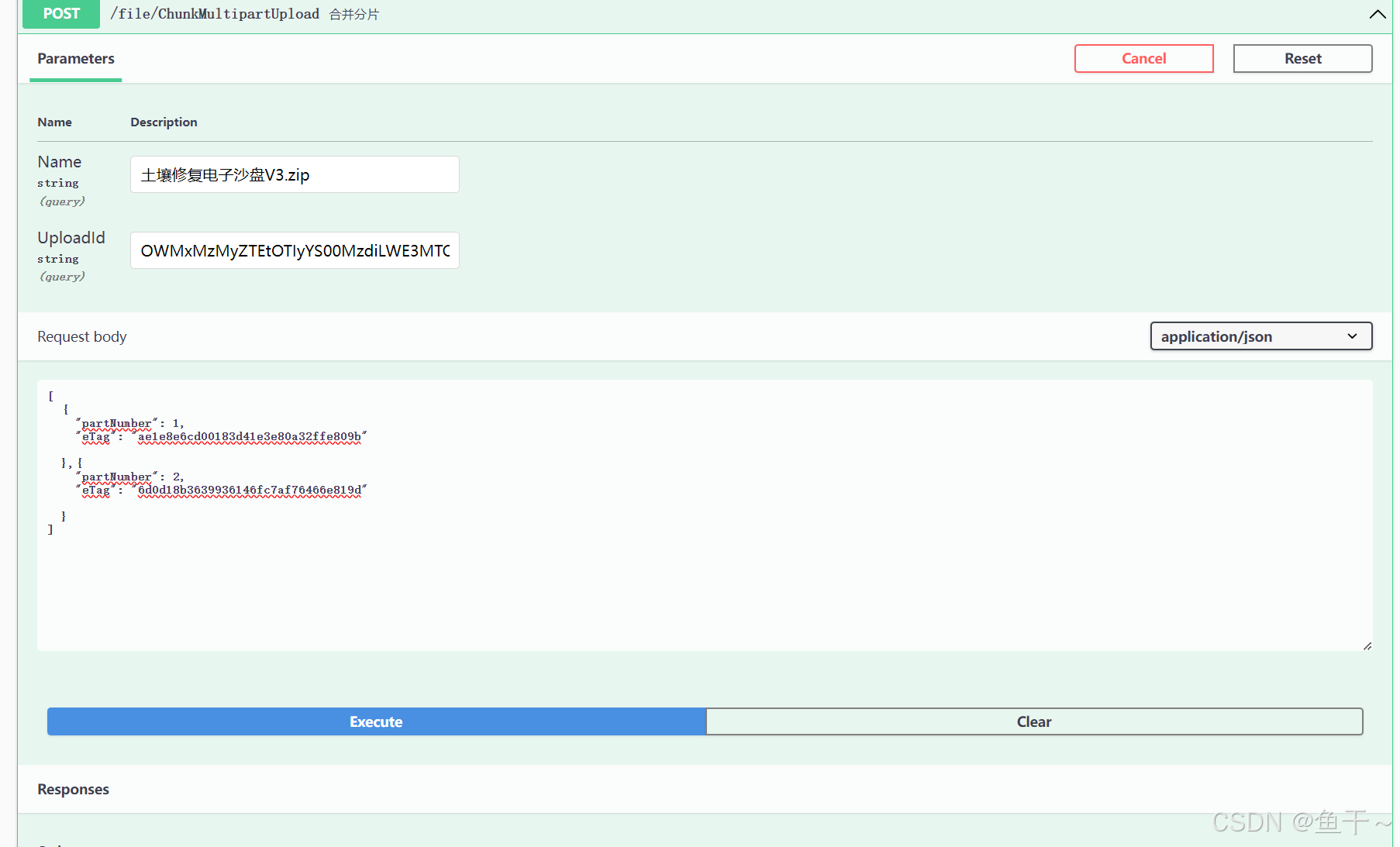This screenshot has height=847, width=1400.
Task: Click the "partNumber": 2 line
Action: (130, 477)
